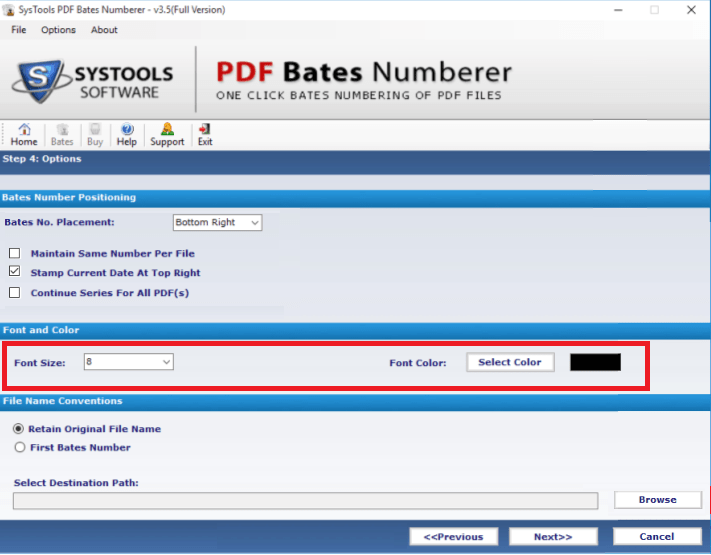Tick Continue Series For All PDF(s)
Image resolution: width=711 pixels, height=555 pixels.
click(x=15, y=292)
